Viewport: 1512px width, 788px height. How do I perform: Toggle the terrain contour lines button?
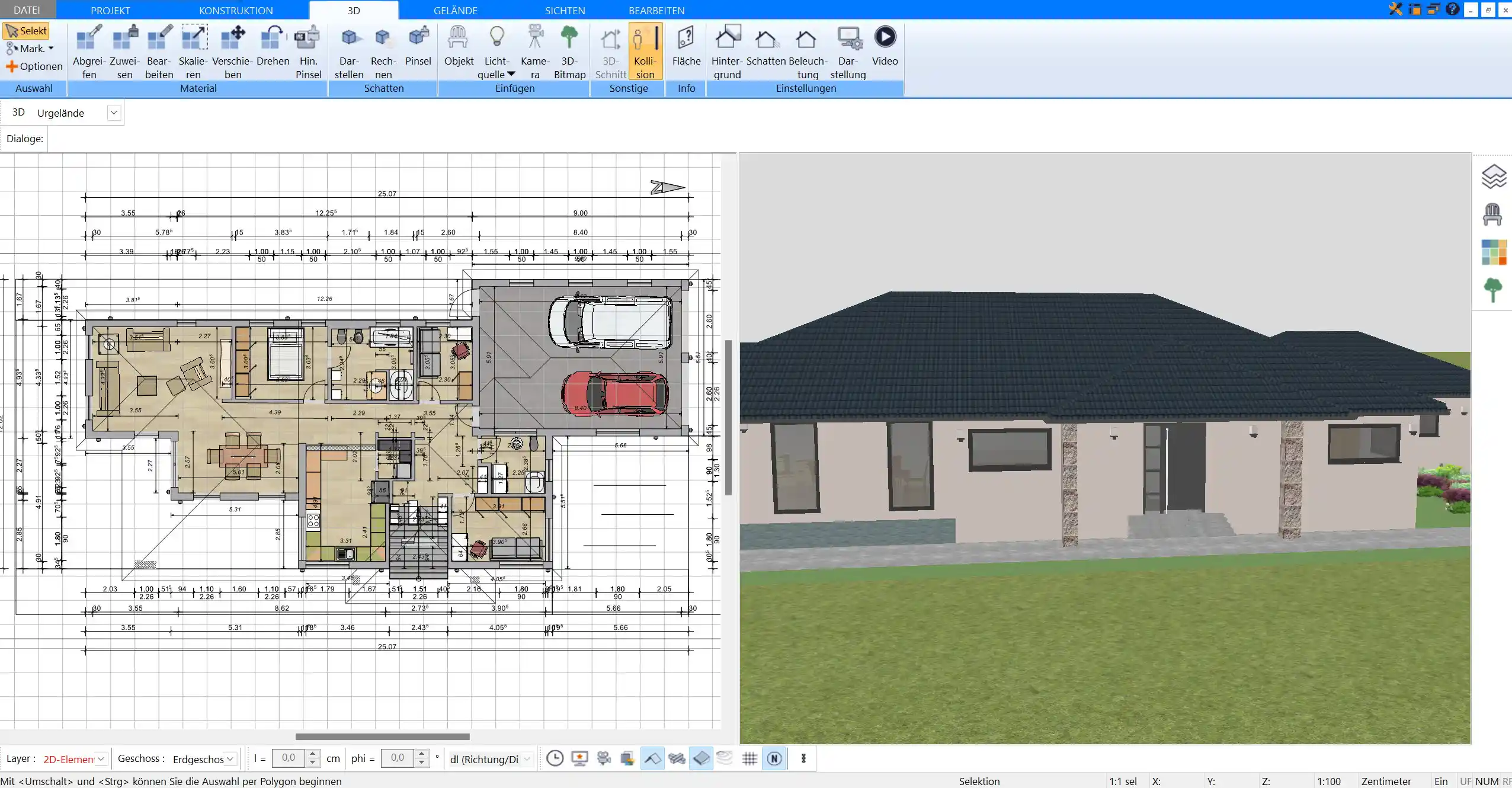725,758
